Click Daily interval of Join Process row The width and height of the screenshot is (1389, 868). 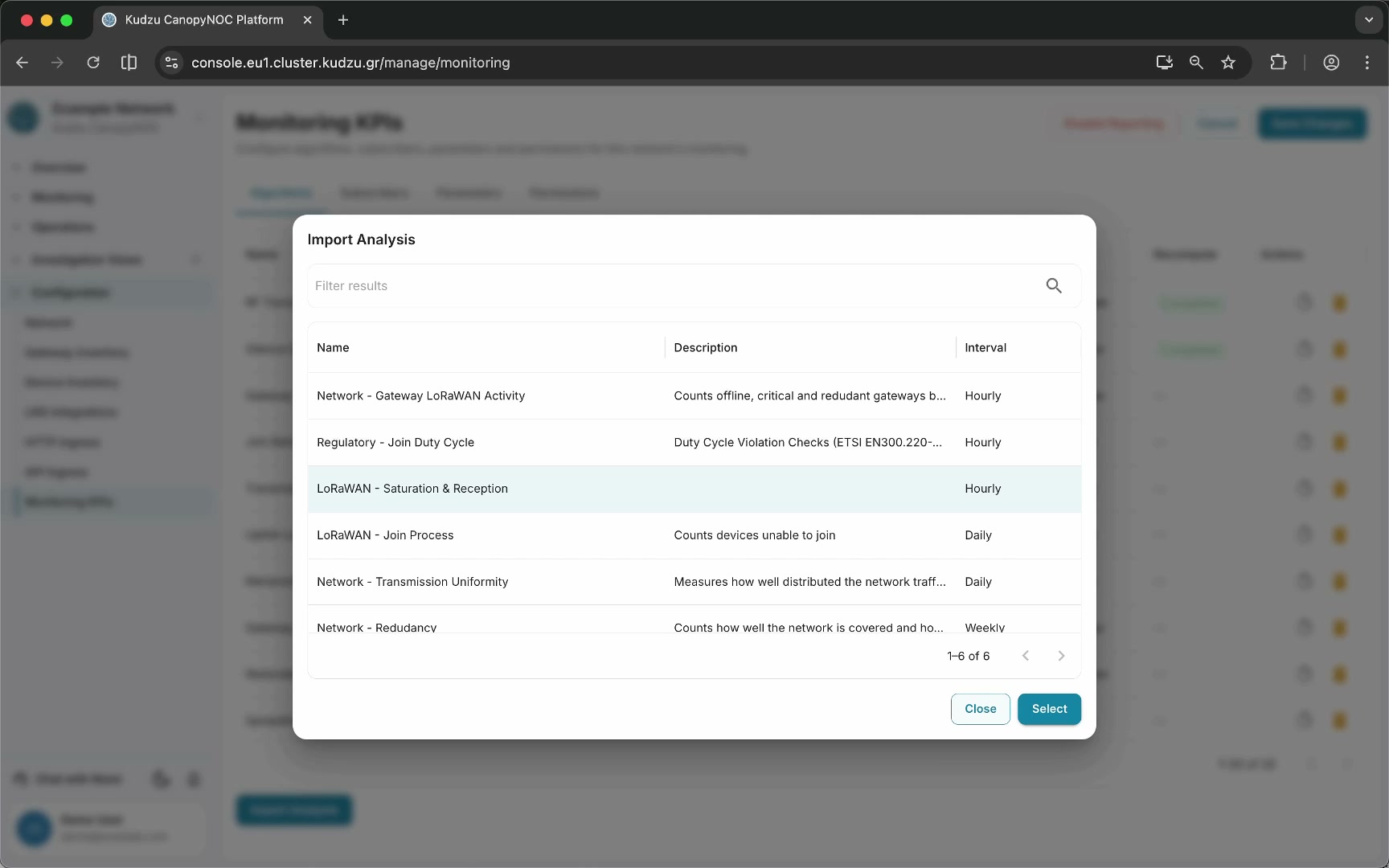(x=977, y=535)
